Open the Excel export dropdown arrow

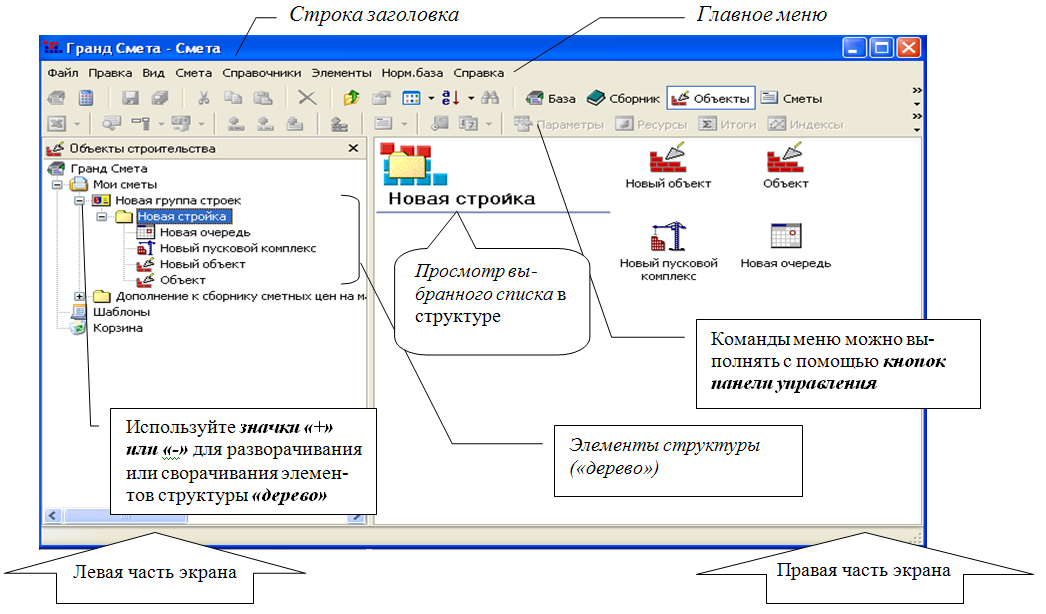(x=76, y=124)
